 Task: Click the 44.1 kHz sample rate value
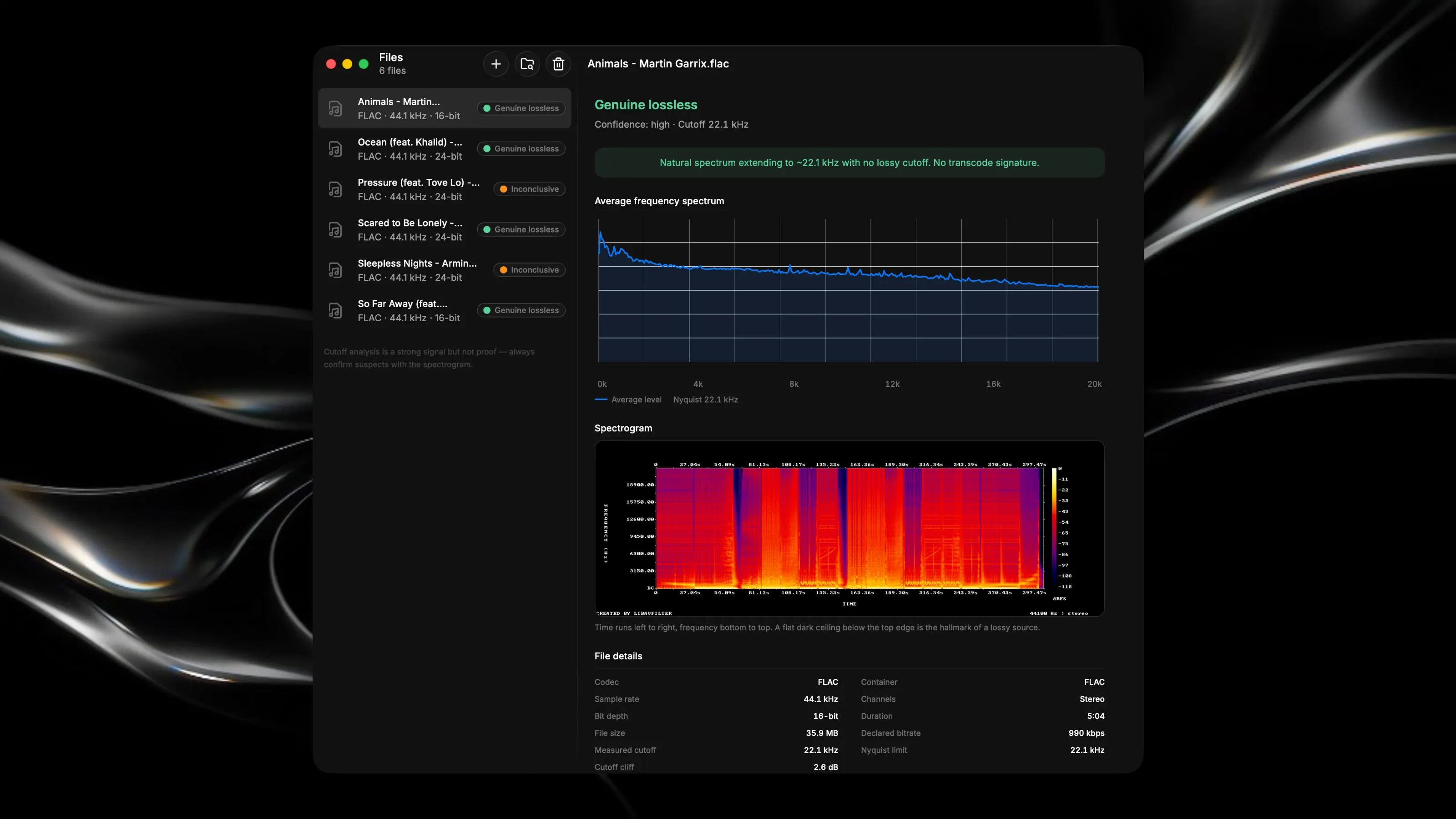(821, 699)
